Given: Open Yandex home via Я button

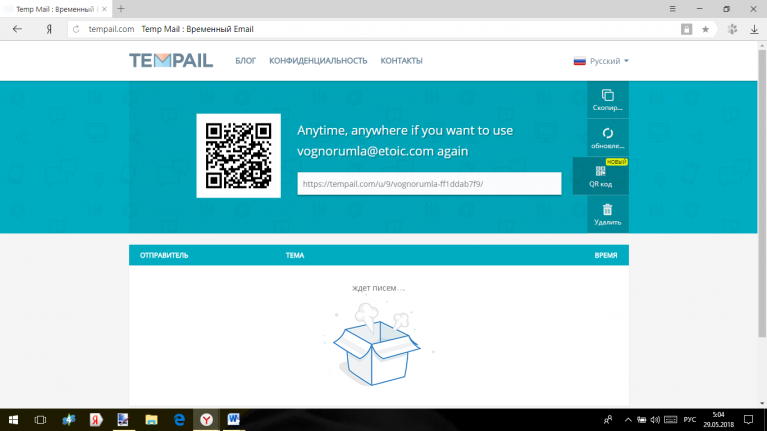Looking at the screenshot, I should (49, 29).
